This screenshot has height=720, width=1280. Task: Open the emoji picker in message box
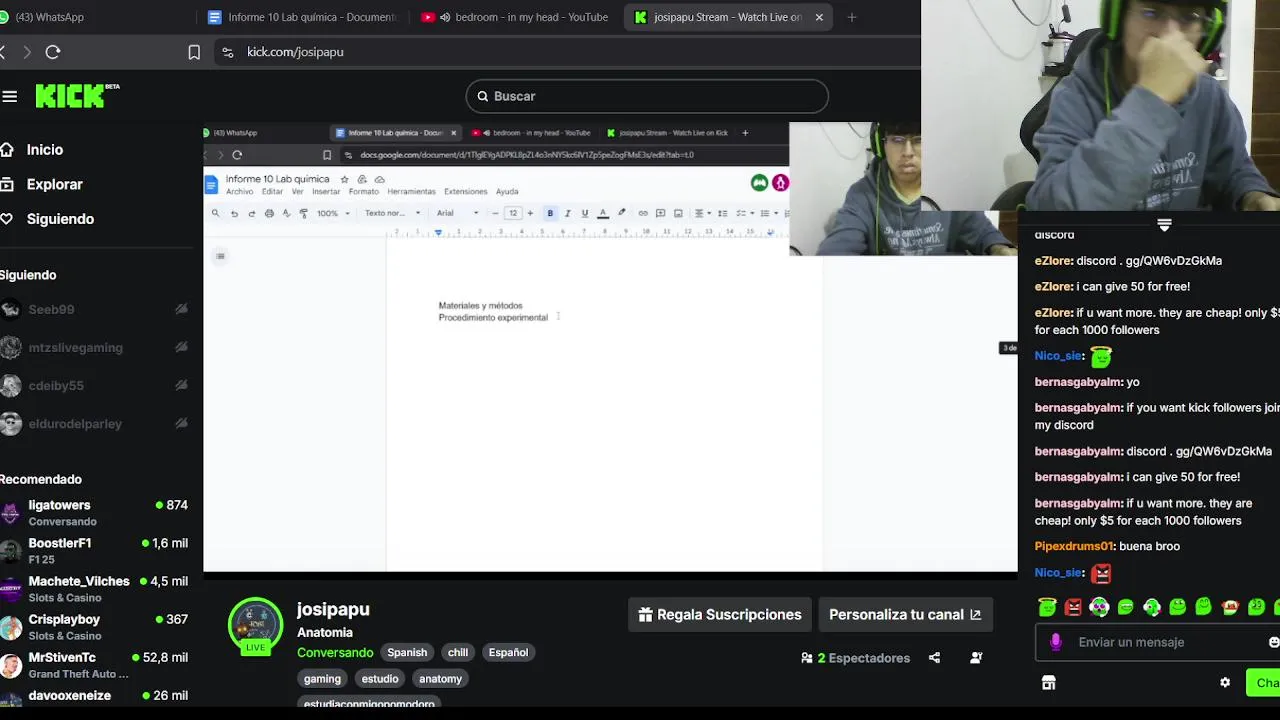point(1273,642)
